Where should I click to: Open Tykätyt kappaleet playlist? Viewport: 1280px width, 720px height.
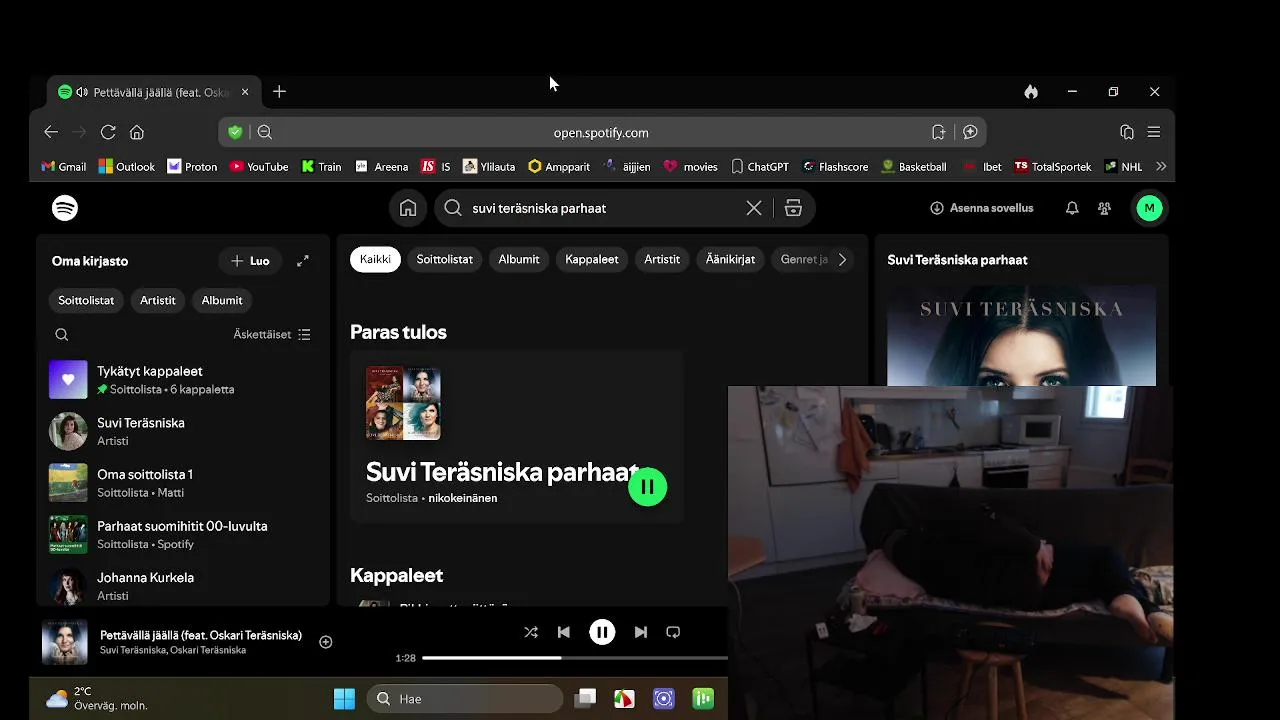point(183,380)
